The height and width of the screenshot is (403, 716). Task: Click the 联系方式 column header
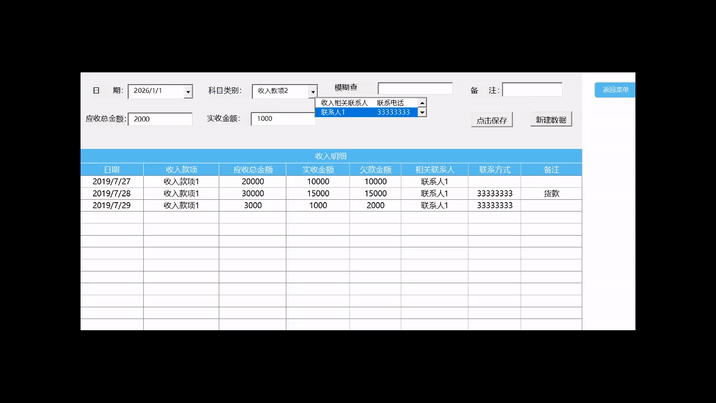(495, 170)
